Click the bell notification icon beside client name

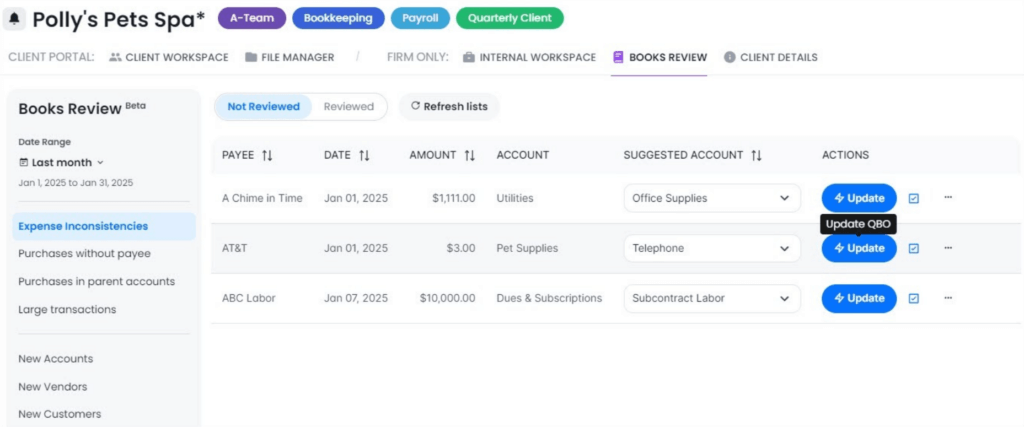(x=17, y=19)
